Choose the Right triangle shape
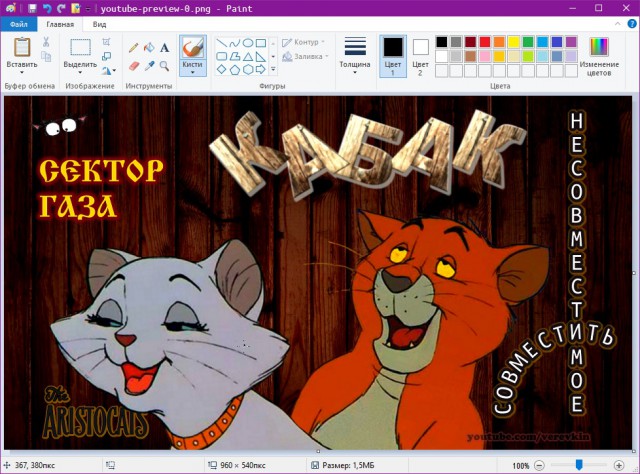Image resolution: width=640 pixels, height=474 pixels. coord(261,56)
